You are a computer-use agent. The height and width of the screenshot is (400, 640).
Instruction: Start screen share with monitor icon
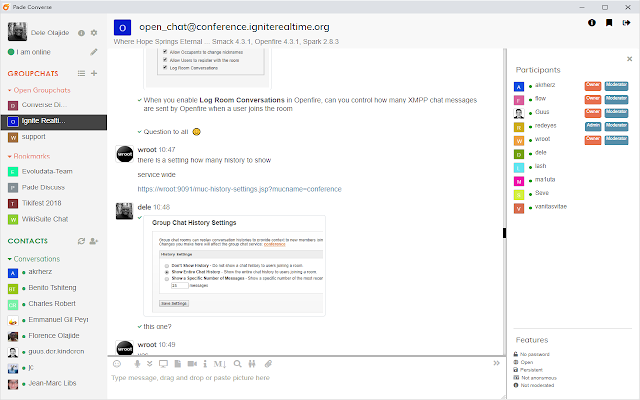click(163, 364)
